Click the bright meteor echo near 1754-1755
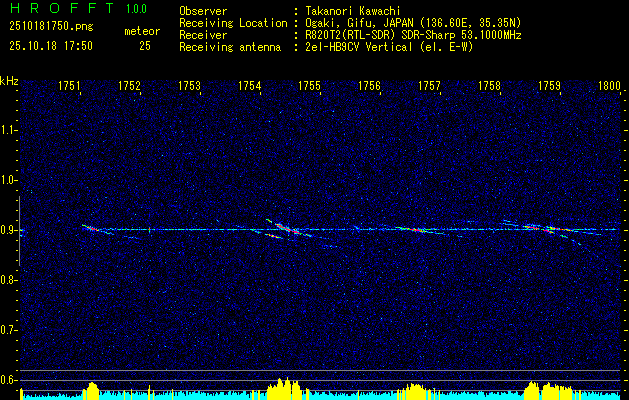The width and height of the screenshot is (629, 400). click(x=288, y=229)
